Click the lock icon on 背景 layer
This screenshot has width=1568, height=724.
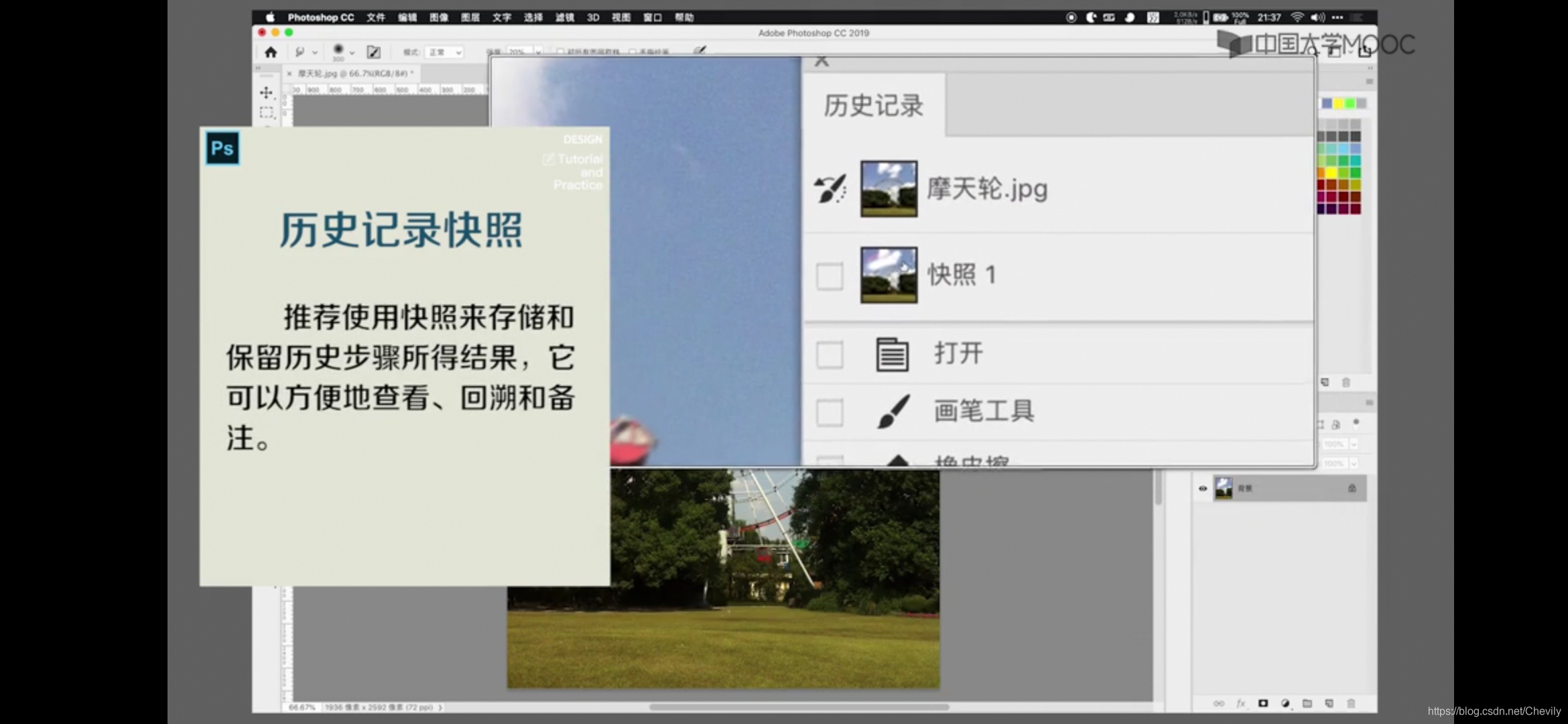tap(1352, 488)
